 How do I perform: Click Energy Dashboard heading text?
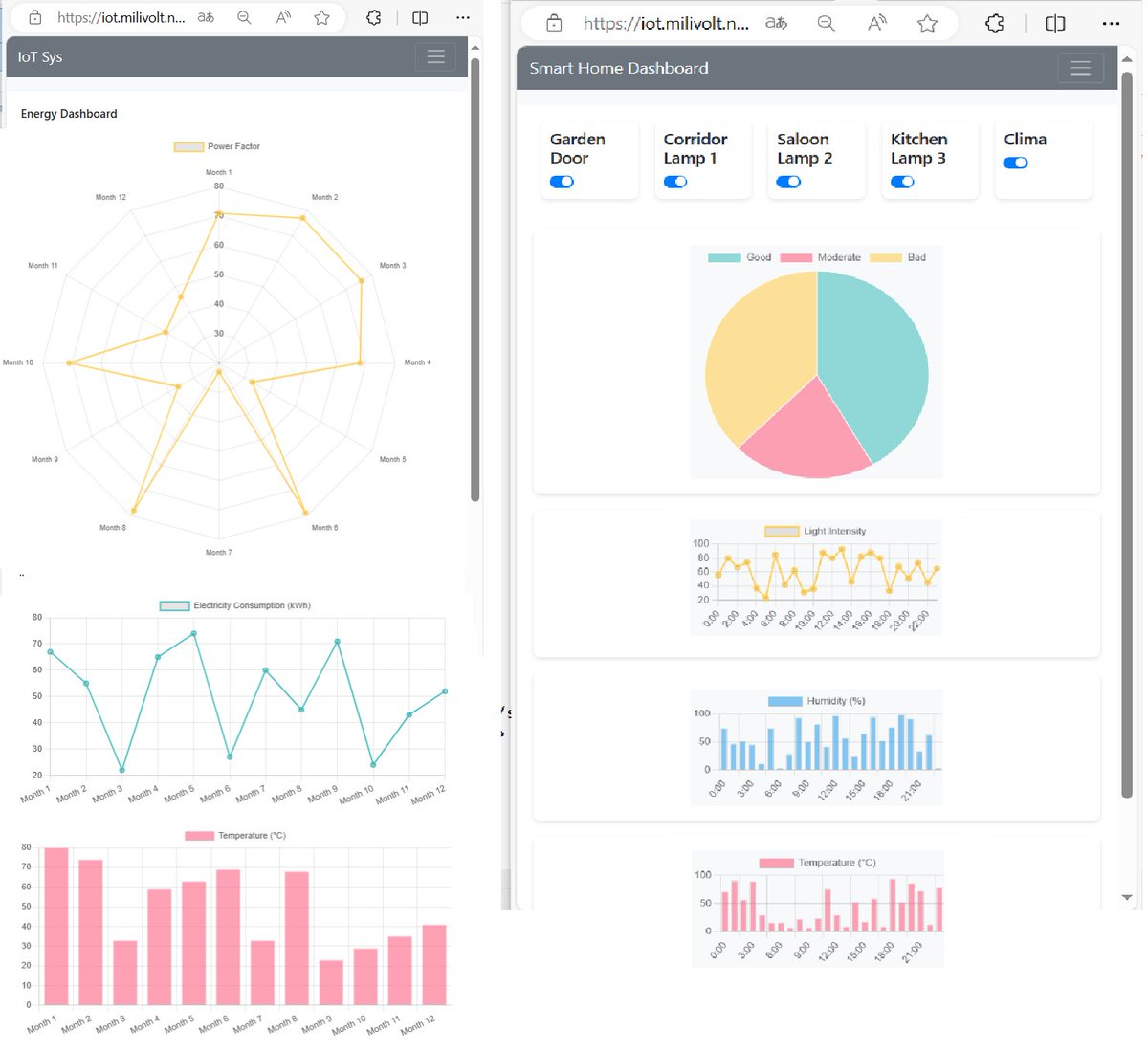(69, 114)
